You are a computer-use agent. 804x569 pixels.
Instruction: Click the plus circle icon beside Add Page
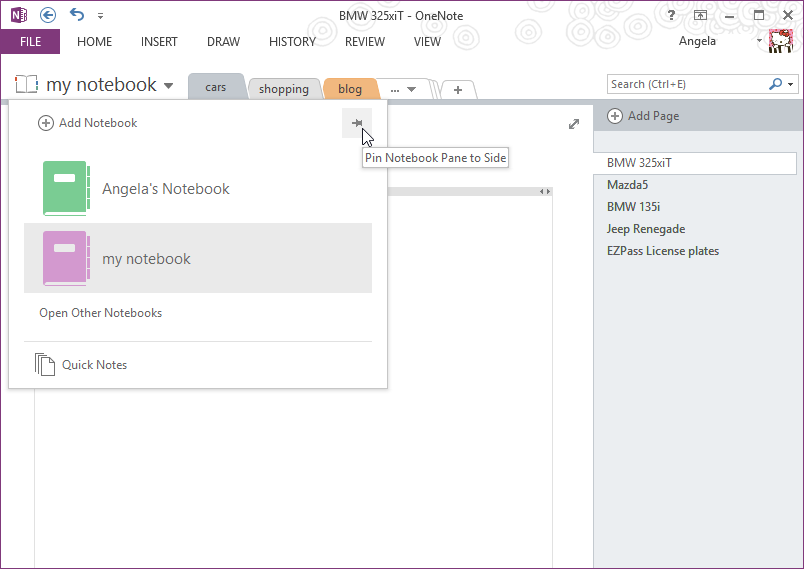tap(615, 116)
